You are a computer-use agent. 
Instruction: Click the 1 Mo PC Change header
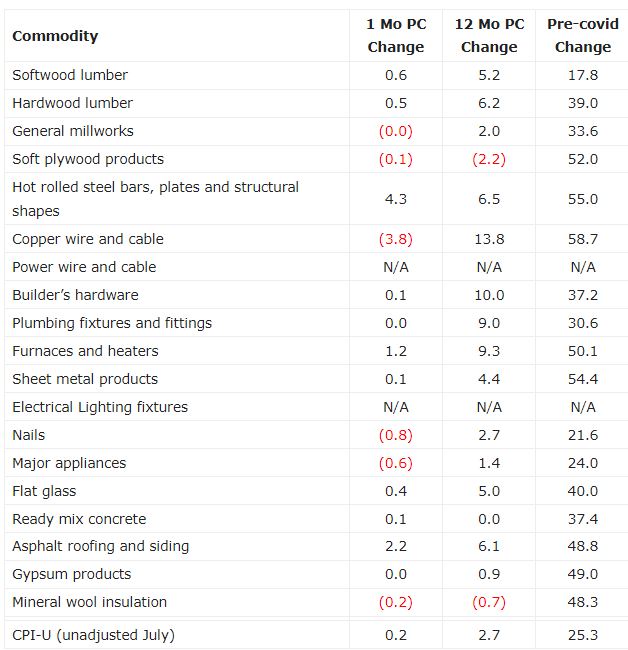[396, 36]
